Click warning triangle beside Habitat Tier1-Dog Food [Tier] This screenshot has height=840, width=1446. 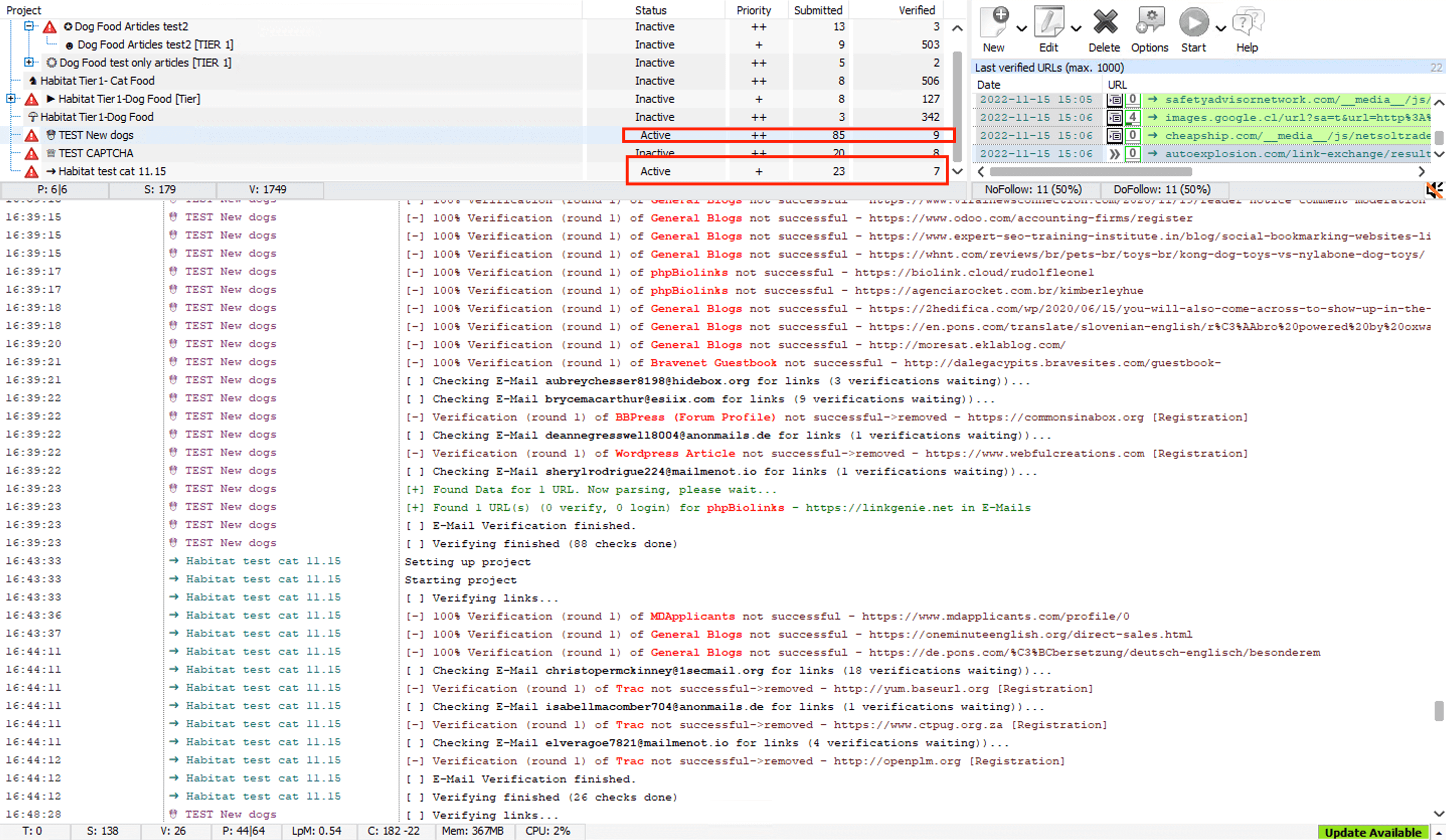32,99
